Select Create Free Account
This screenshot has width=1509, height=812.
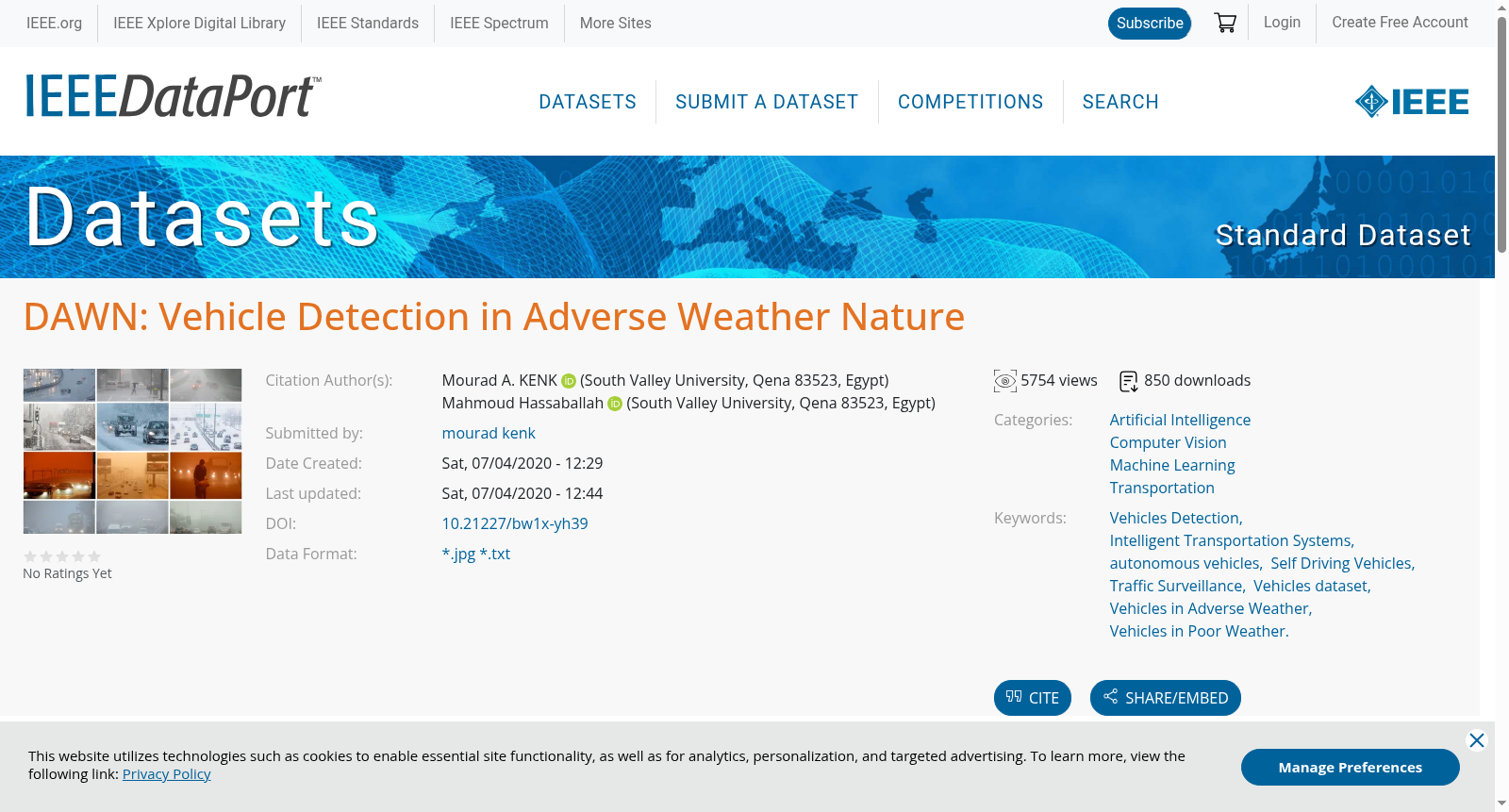[1400, 23]
